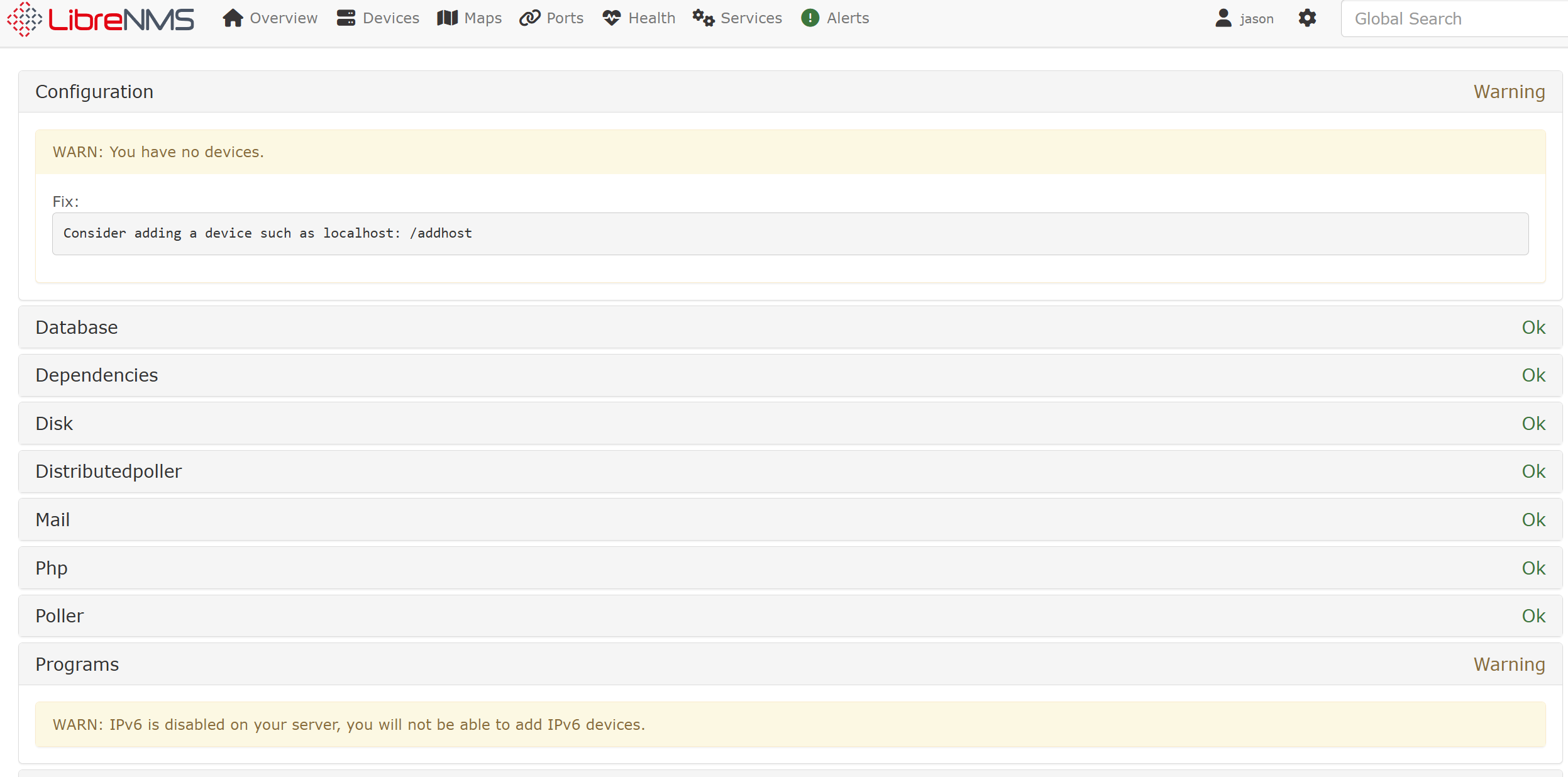Collapse the Programs warning section
The width and height of the screenshot is (1568, 777).
pos(77,664)
